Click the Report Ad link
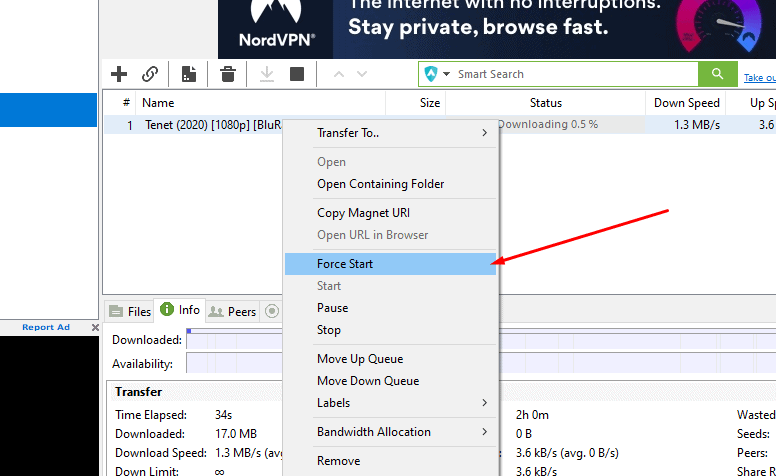Viewport: 776px width, 476px height. 46,328
